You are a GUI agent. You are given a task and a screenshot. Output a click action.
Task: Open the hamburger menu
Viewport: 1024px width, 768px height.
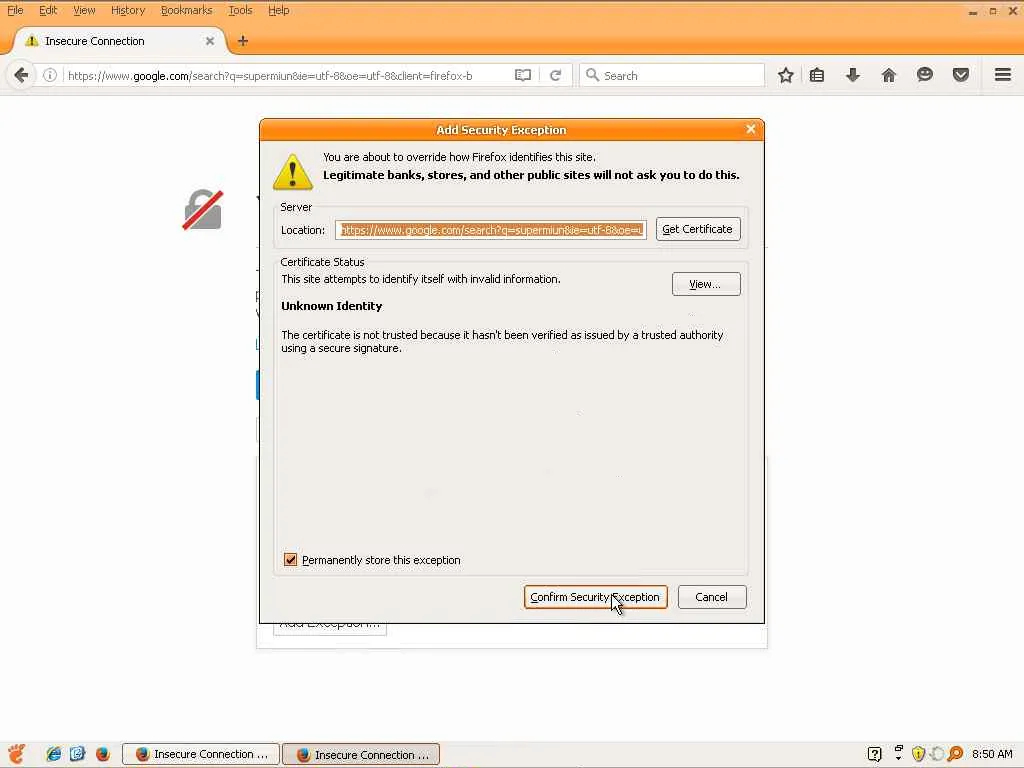[x=1003, y=75]
